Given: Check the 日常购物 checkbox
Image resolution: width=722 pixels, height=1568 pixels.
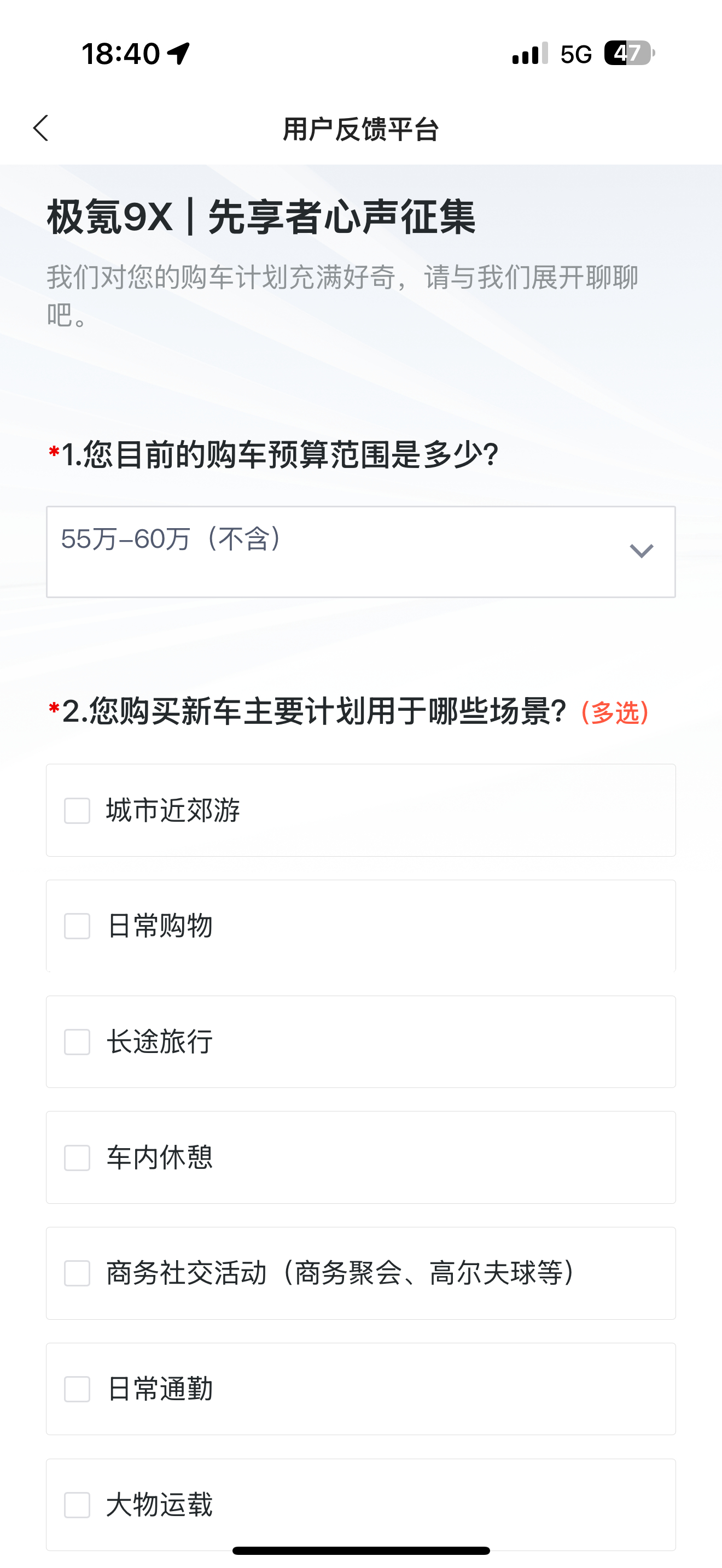Looking at the screenshot, I should click(77, 927).
